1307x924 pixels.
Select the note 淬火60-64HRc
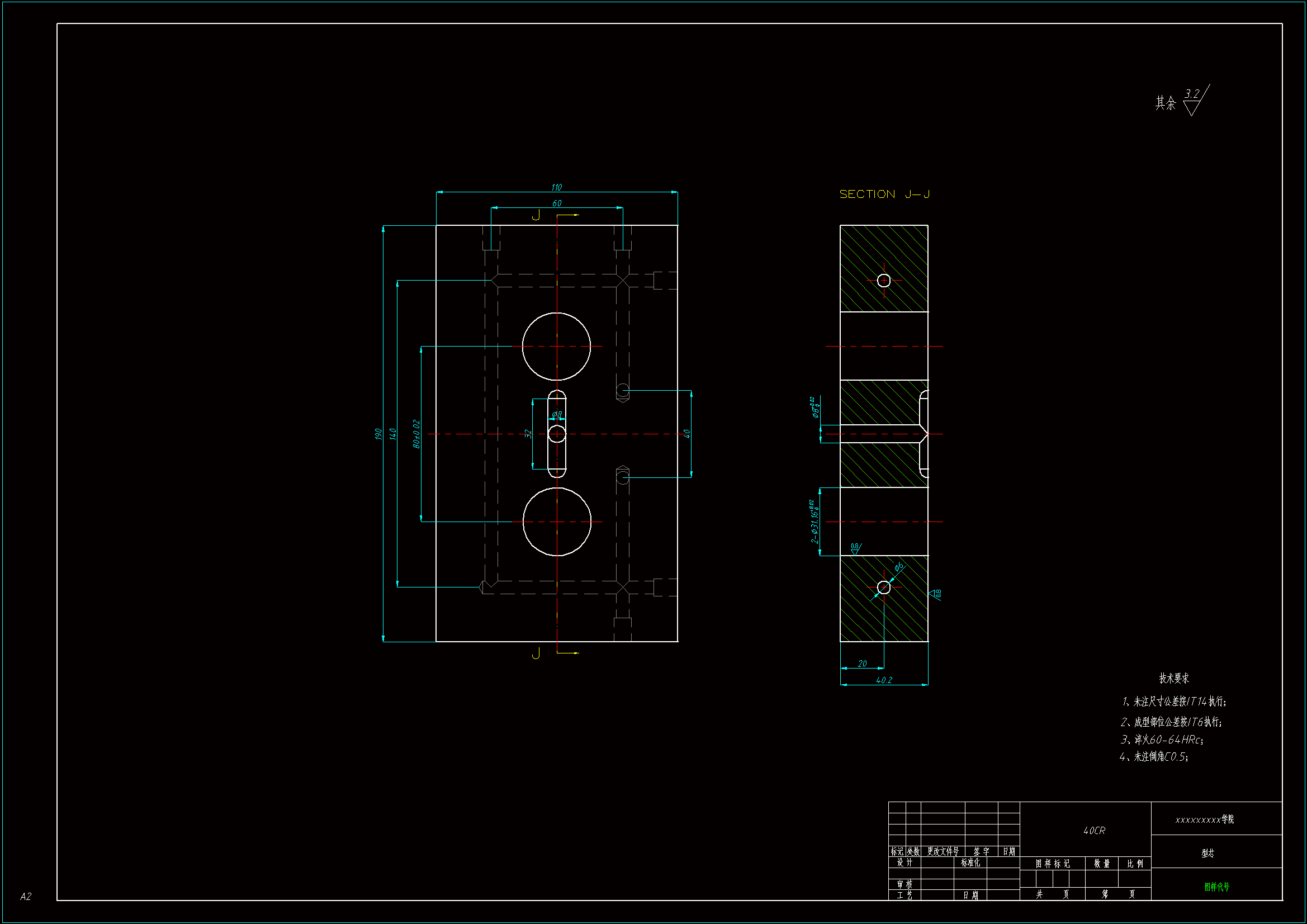point(1162,740)
